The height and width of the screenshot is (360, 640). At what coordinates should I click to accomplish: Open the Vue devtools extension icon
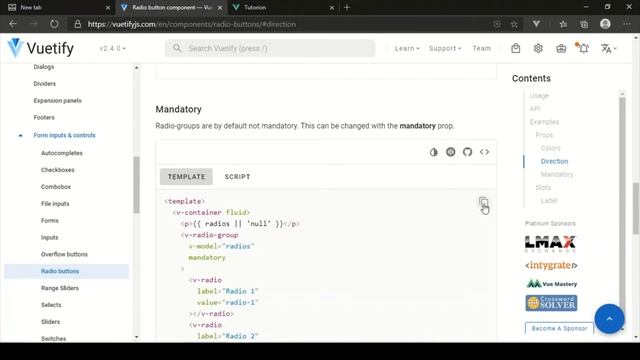click(536, 24)
